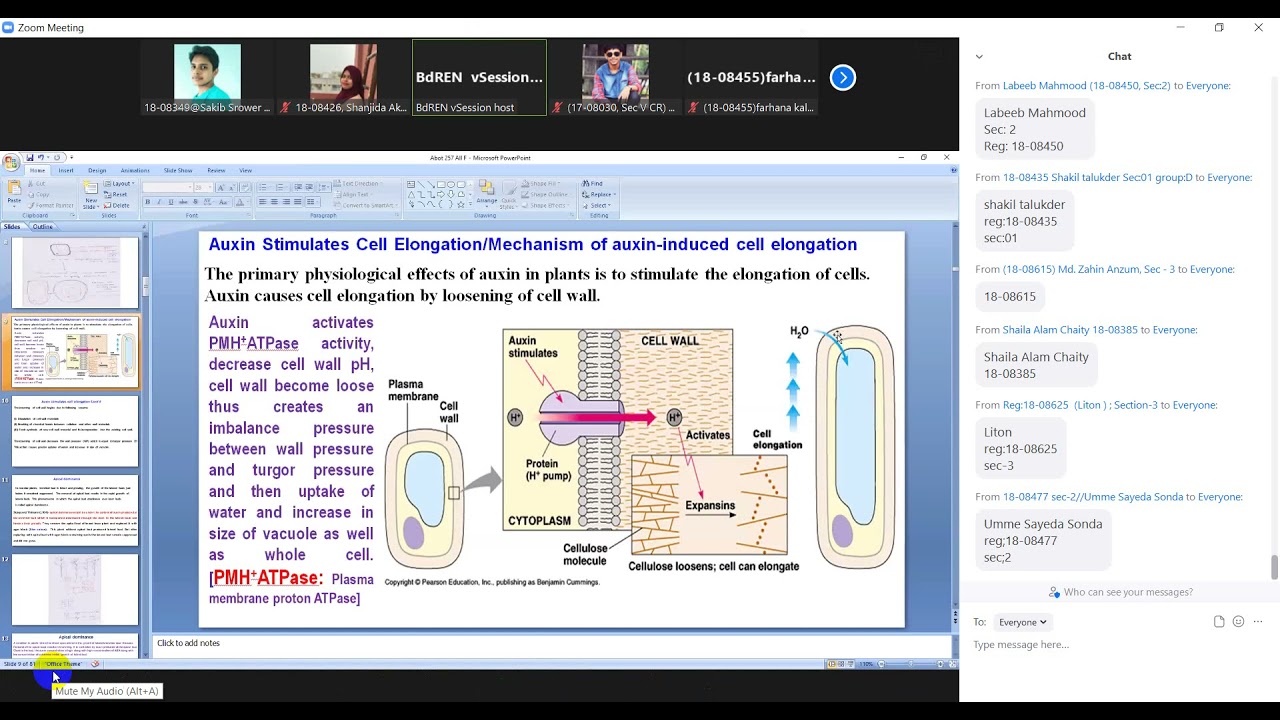Click the chat file attachment icon

[1219, 622]
